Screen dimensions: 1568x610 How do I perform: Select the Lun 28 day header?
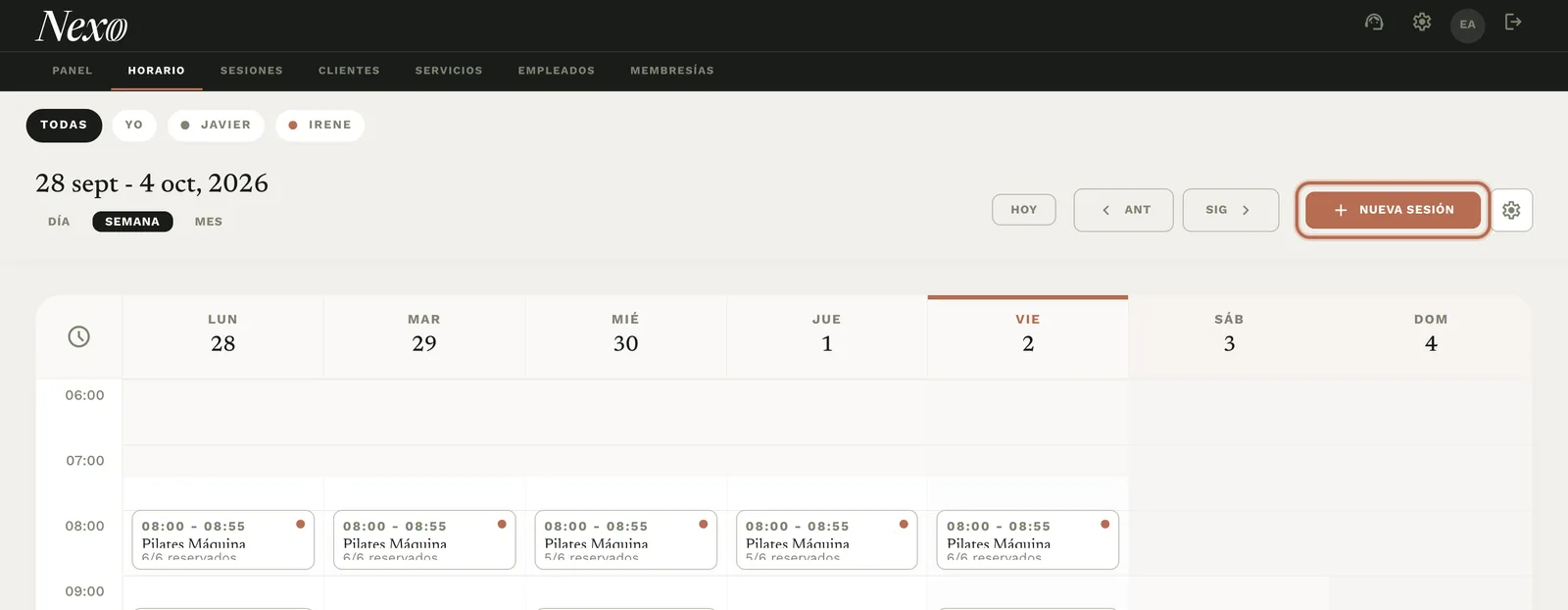[223, 335]
